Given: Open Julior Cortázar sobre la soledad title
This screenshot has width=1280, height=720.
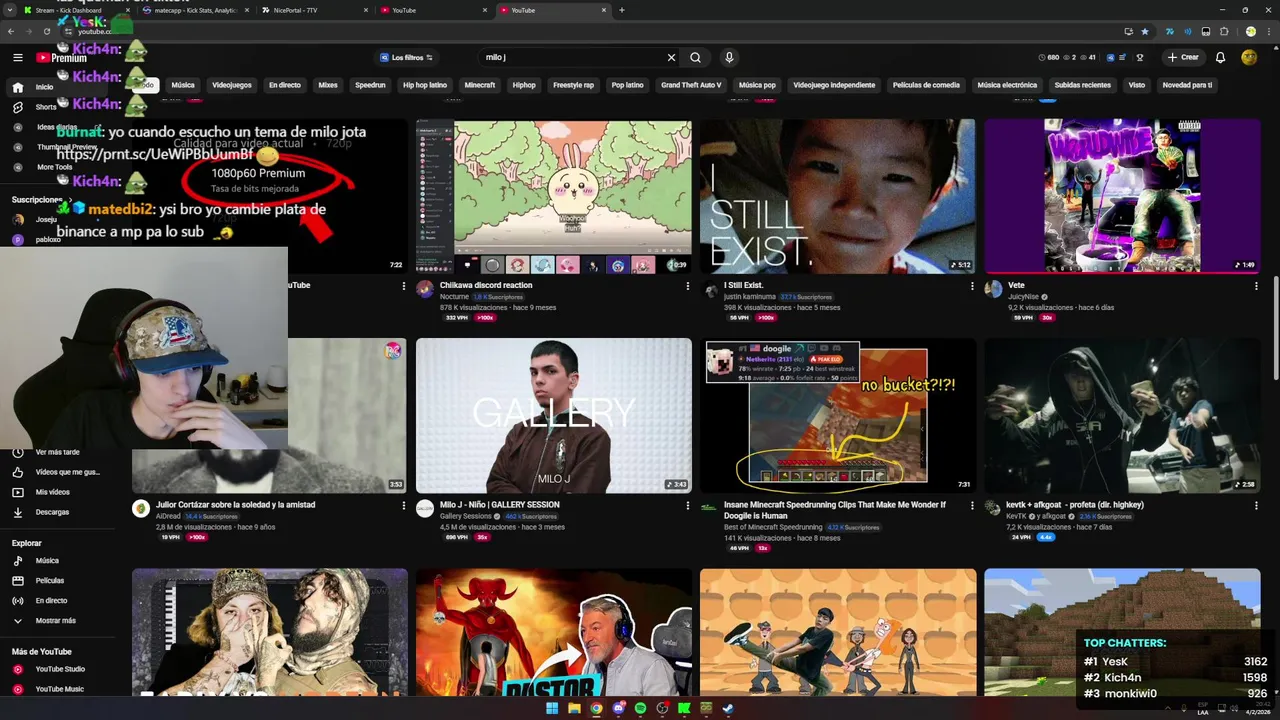Looking at the screenshot, I should click(235, 505).
